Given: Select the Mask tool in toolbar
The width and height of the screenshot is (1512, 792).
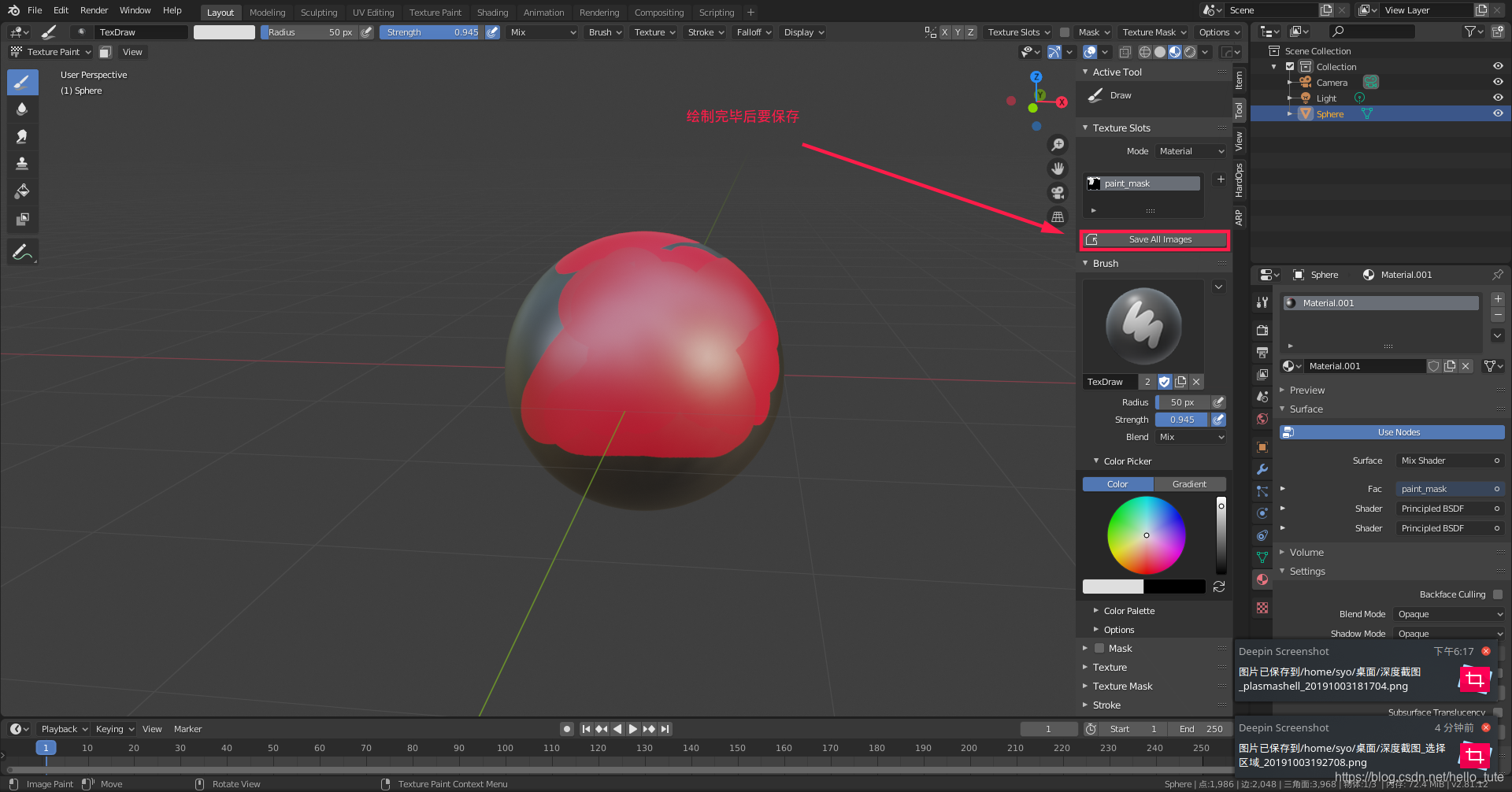Looking at the screenshot, I should coord(22,219).
